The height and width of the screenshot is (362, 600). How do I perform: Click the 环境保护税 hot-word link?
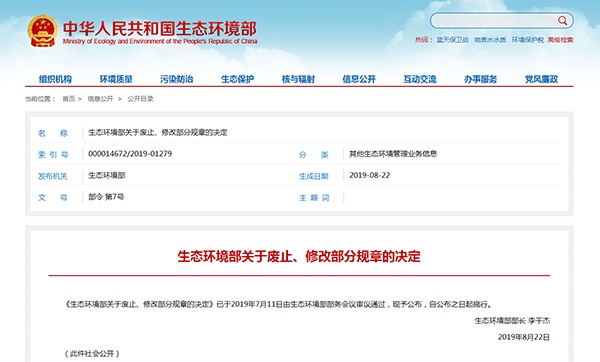[x=528, y=40]
